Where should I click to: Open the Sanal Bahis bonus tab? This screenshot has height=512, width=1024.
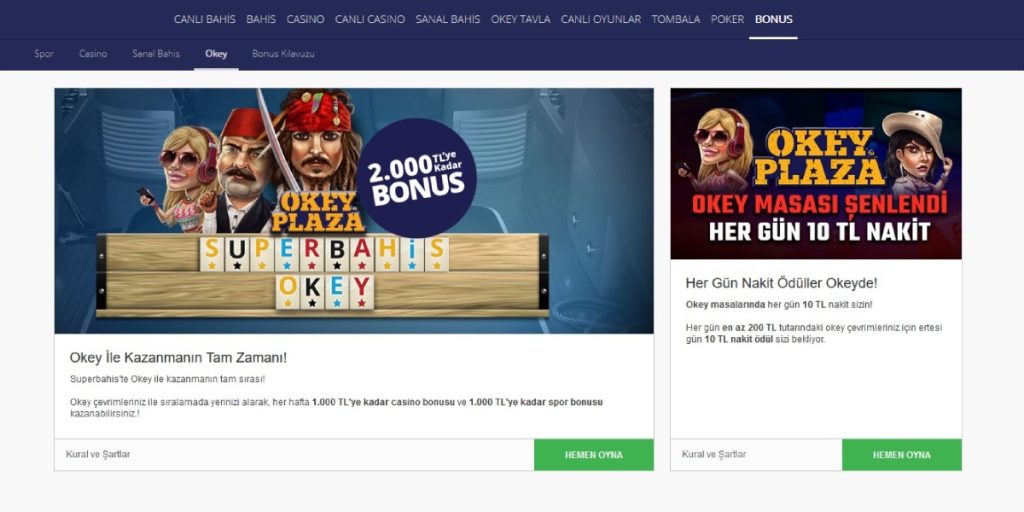pos(155,54)
